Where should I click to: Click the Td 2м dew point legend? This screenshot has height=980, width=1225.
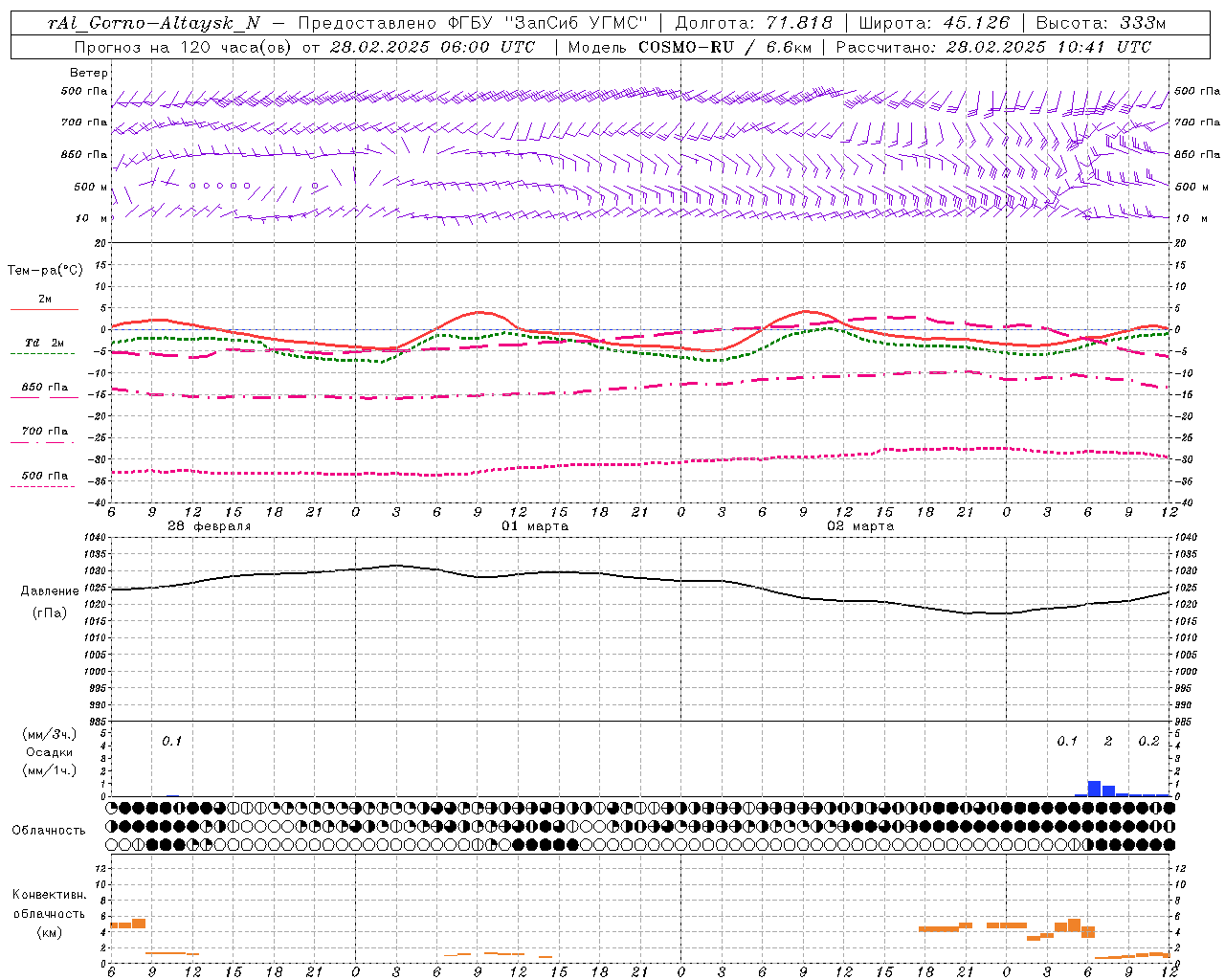[x=45, y=343]
